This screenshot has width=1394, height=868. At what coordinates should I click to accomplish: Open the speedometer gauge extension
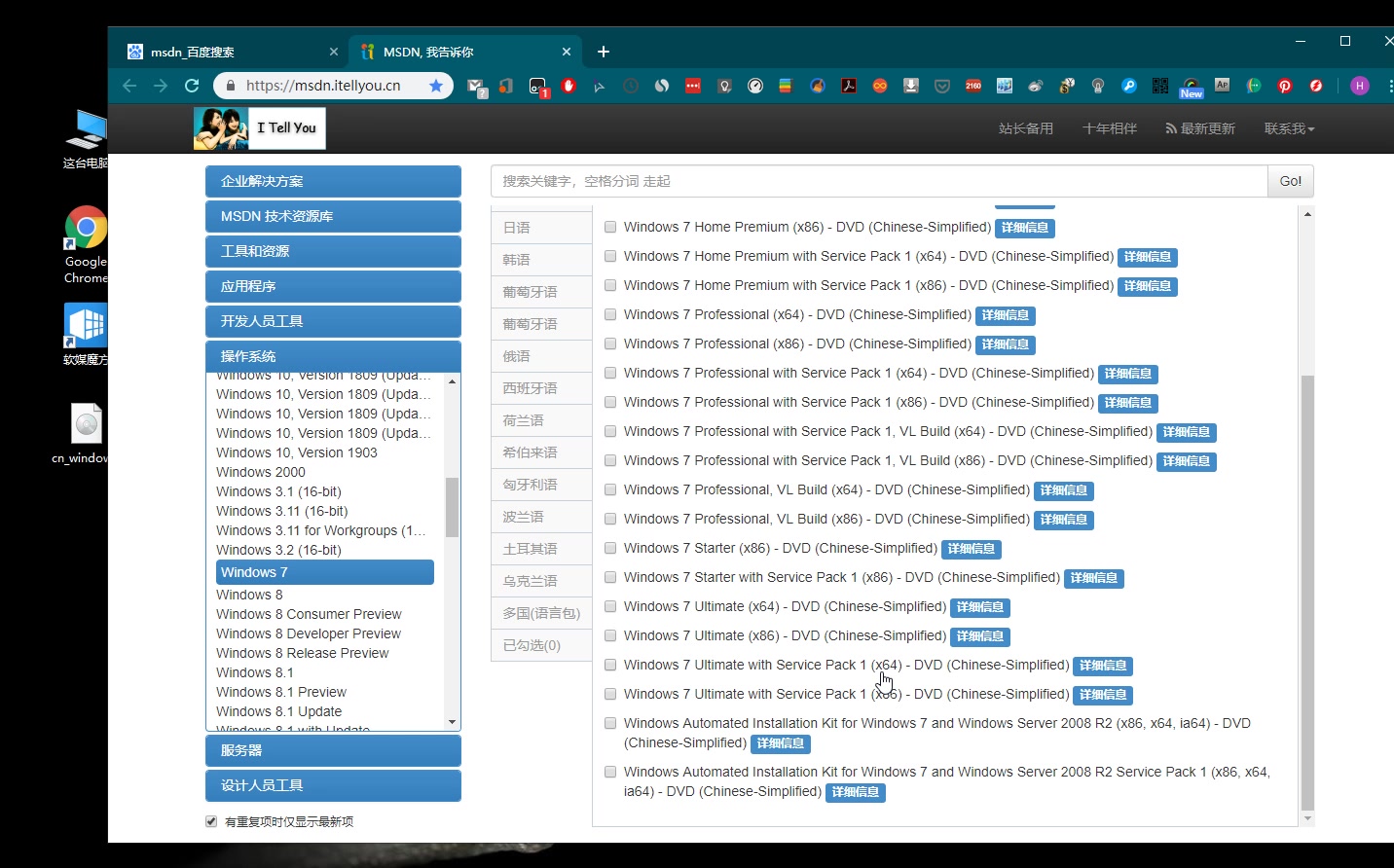(x=755, y=86)
